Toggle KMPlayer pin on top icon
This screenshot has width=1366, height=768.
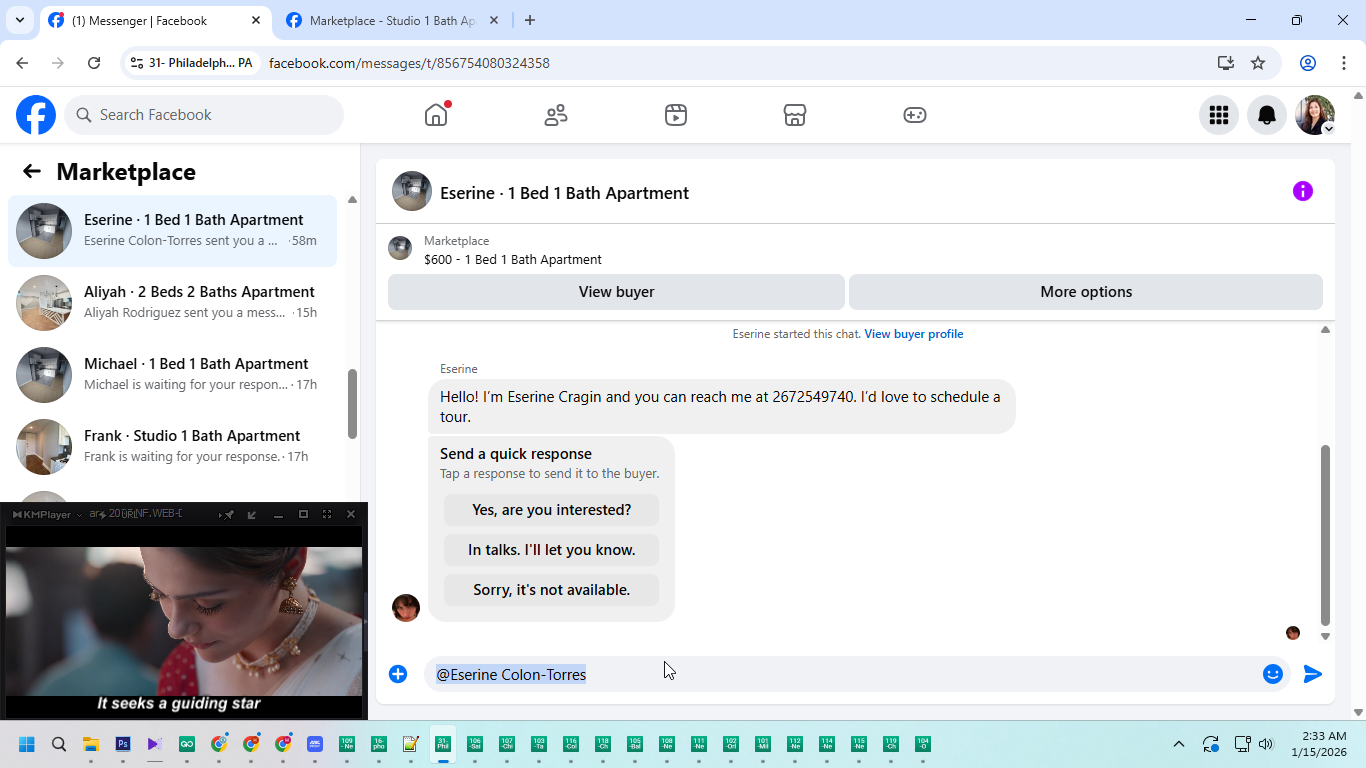pos(229,514)
